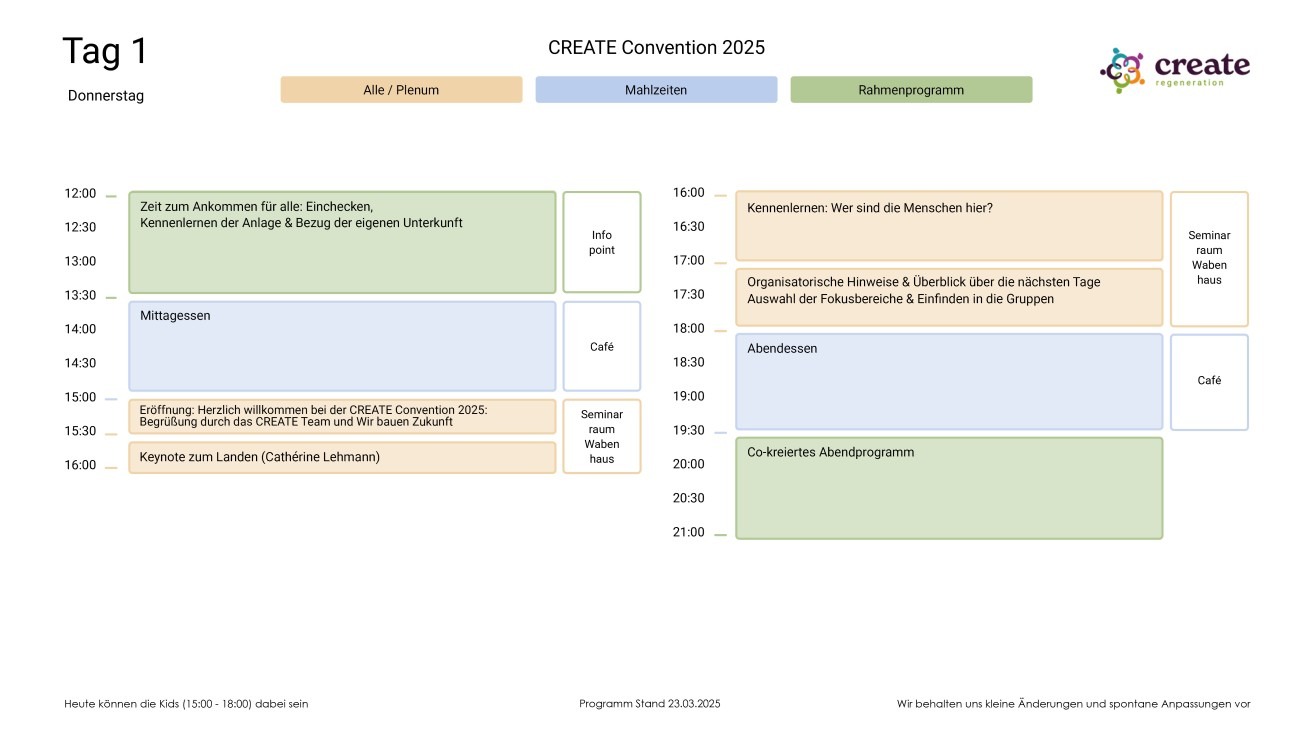This screenshot has width=1300, height=731.
Task: Click the 14:30 time label
Action: pos(80,363)
